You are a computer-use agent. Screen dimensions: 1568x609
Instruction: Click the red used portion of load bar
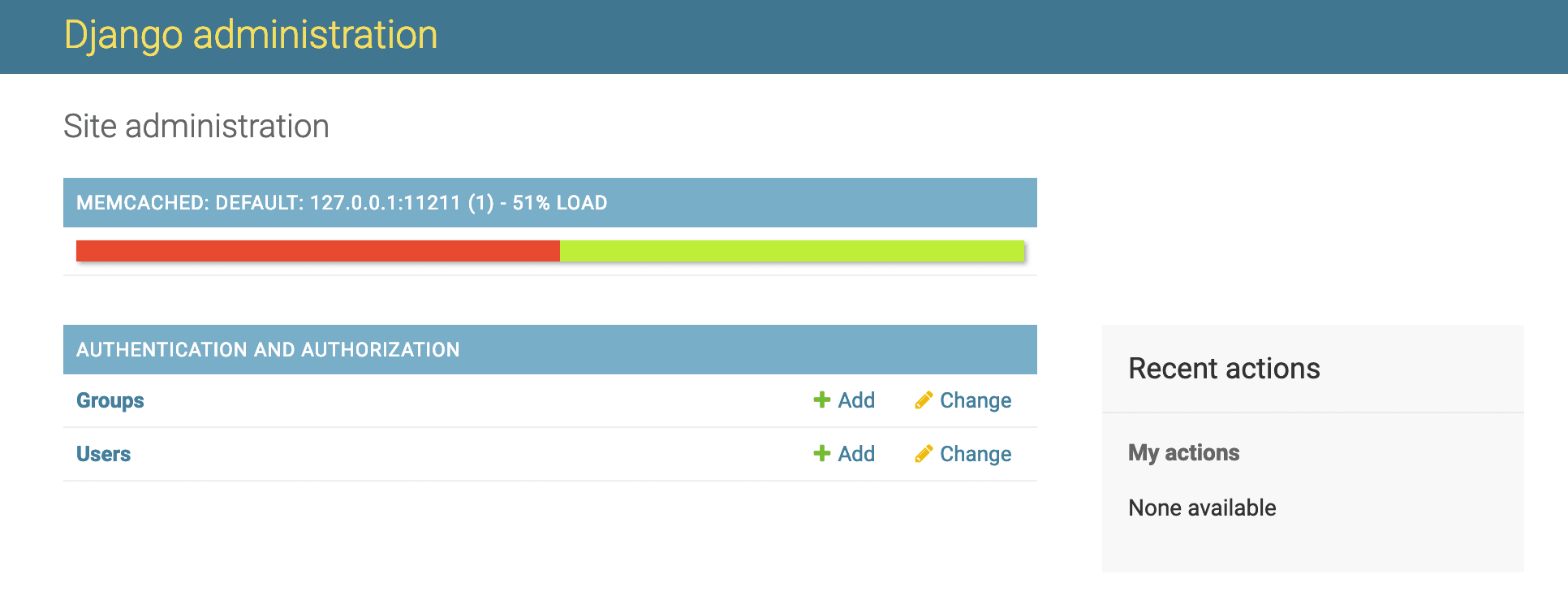[x=318, y=251]
